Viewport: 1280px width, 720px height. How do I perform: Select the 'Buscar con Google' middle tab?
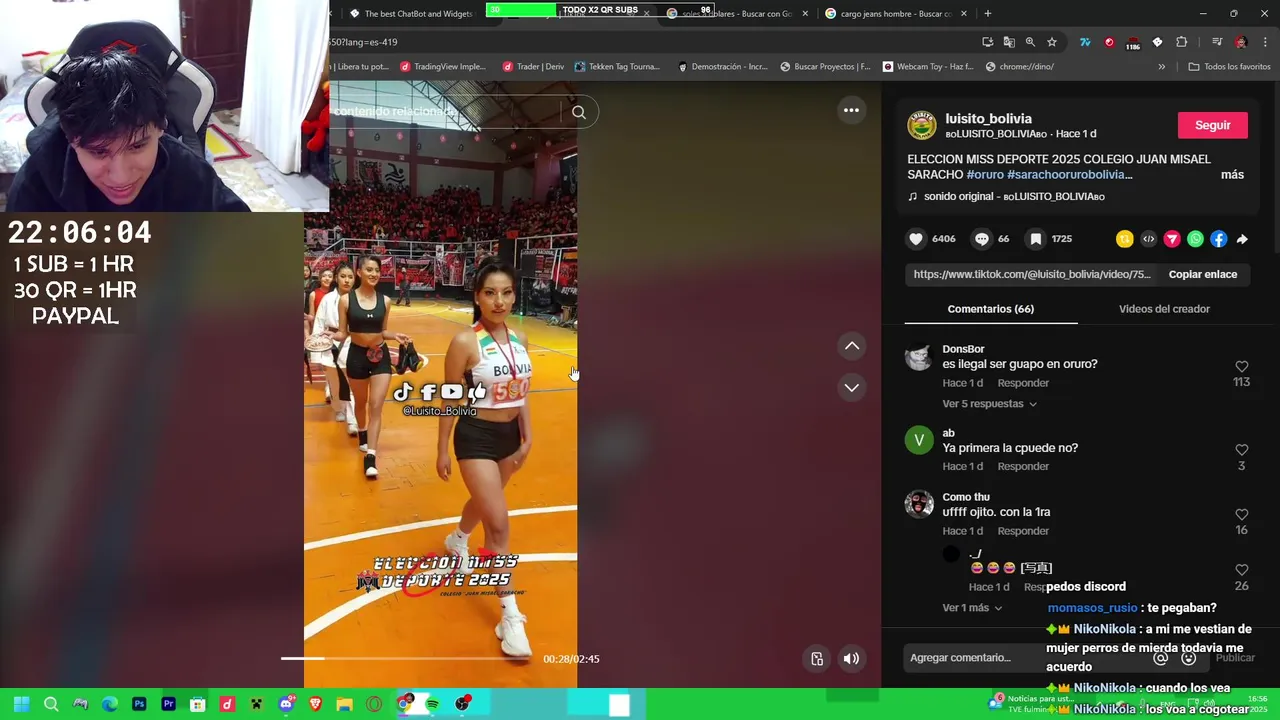(x=737, y=14)
